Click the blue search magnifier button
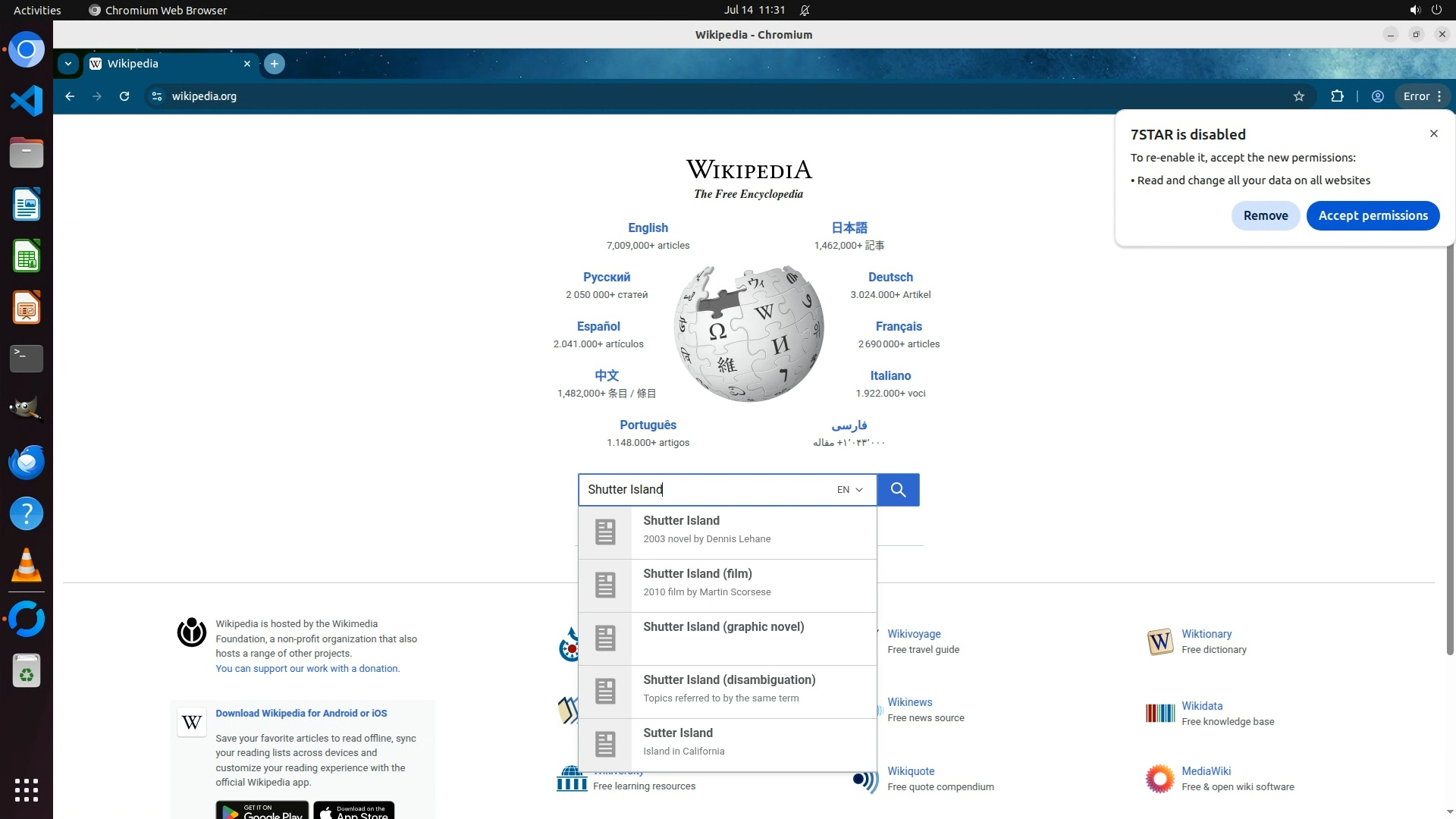The image size is (1456, 819). pyautogui.click(x=898, y=490)
